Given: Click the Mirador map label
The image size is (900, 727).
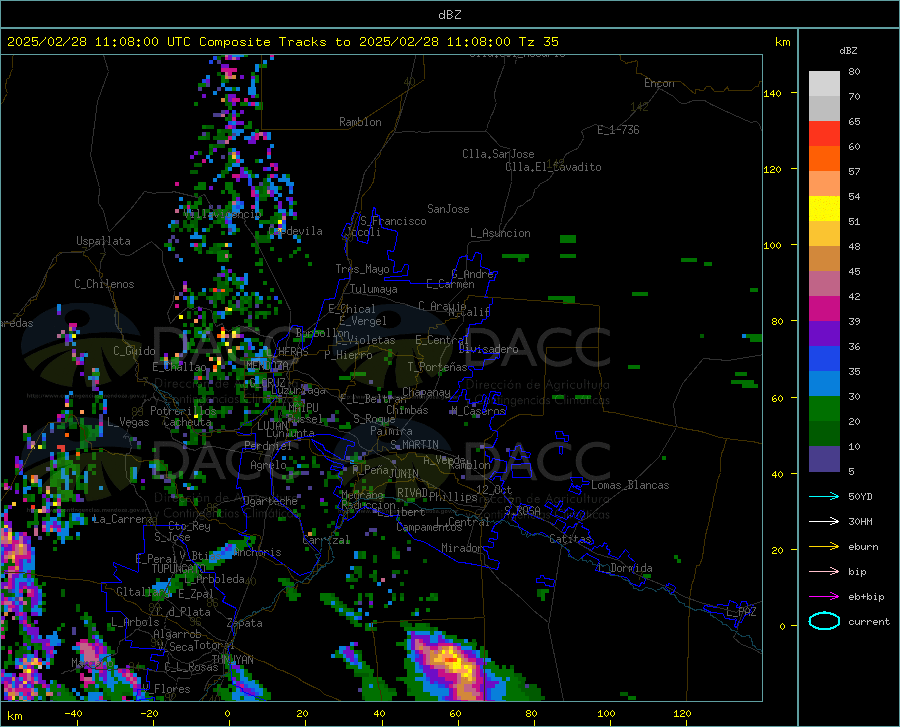Looking at the screenshot, I should point(462,548).
